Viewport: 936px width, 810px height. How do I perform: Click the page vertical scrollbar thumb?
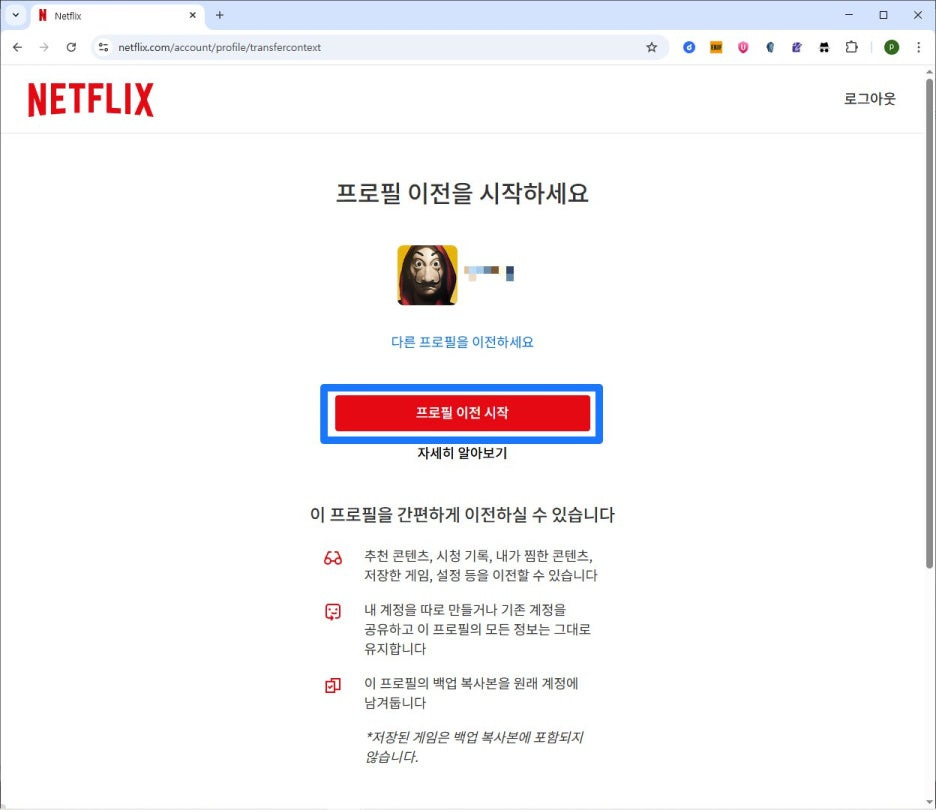click(x=929, y=322)
